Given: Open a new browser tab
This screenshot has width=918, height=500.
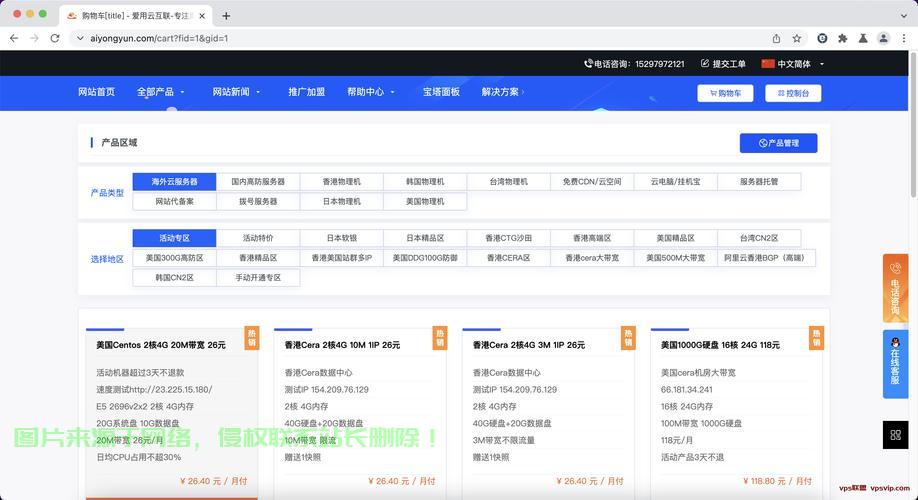Looking at the screenshot, I should [x=226, y=16].
